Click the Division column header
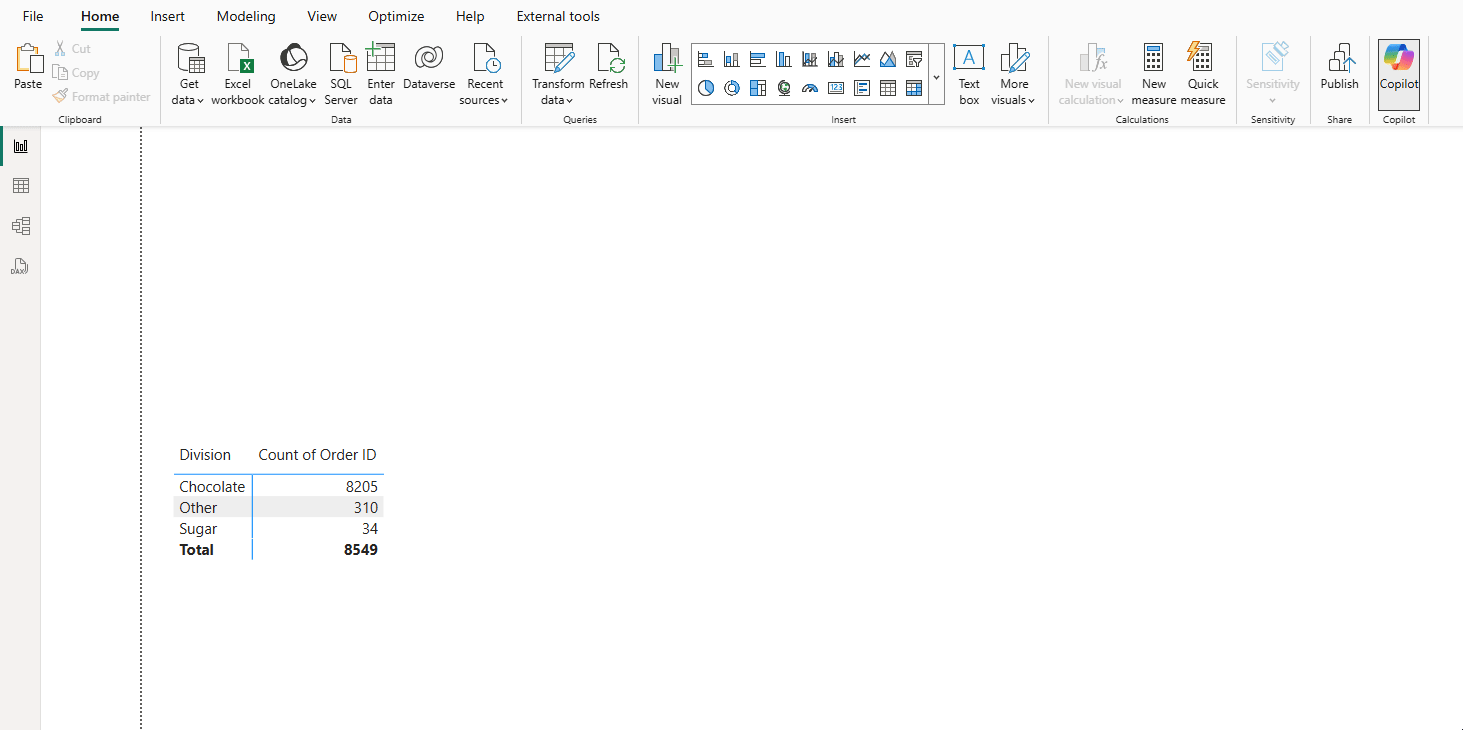 [x=205, y=455]
